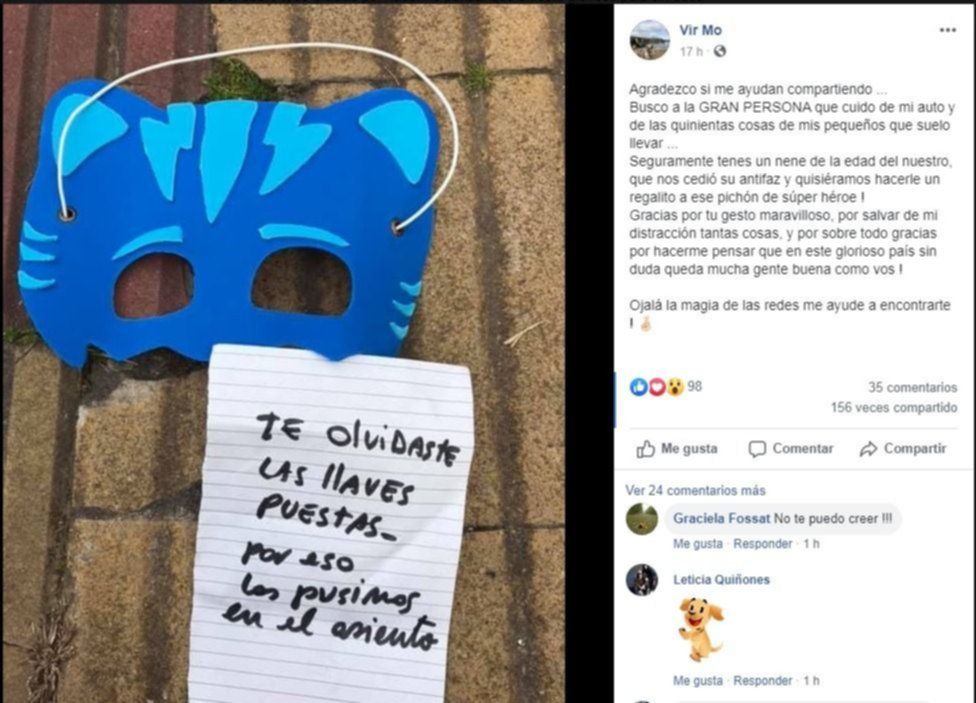Screen dimensions: 976x703
Task: Click the Comentar speech bubble button
Action: pyautogui.click(x=791, y=449)
